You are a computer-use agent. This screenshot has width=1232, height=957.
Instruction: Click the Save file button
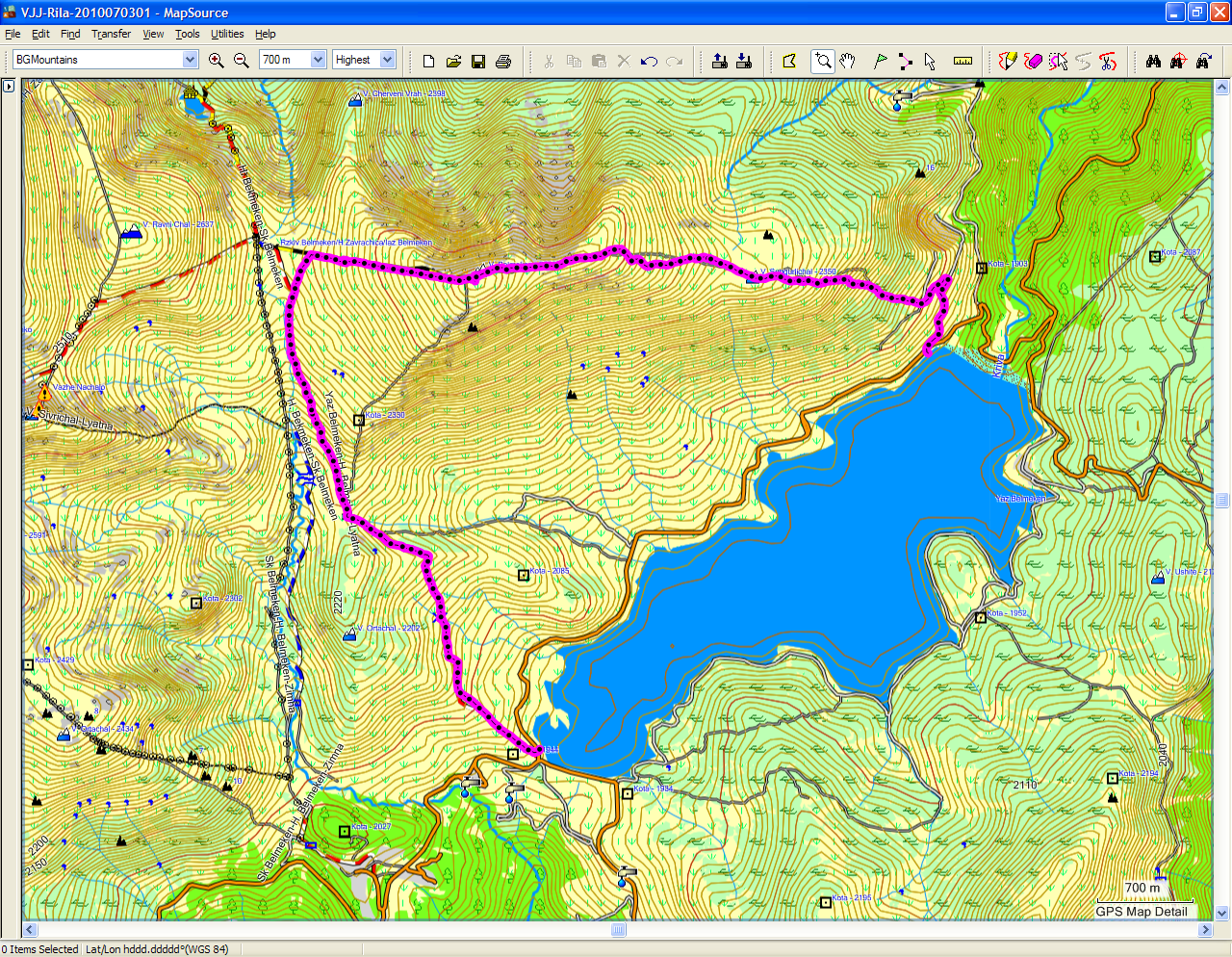pyautogui.click(x=478, y=61)
